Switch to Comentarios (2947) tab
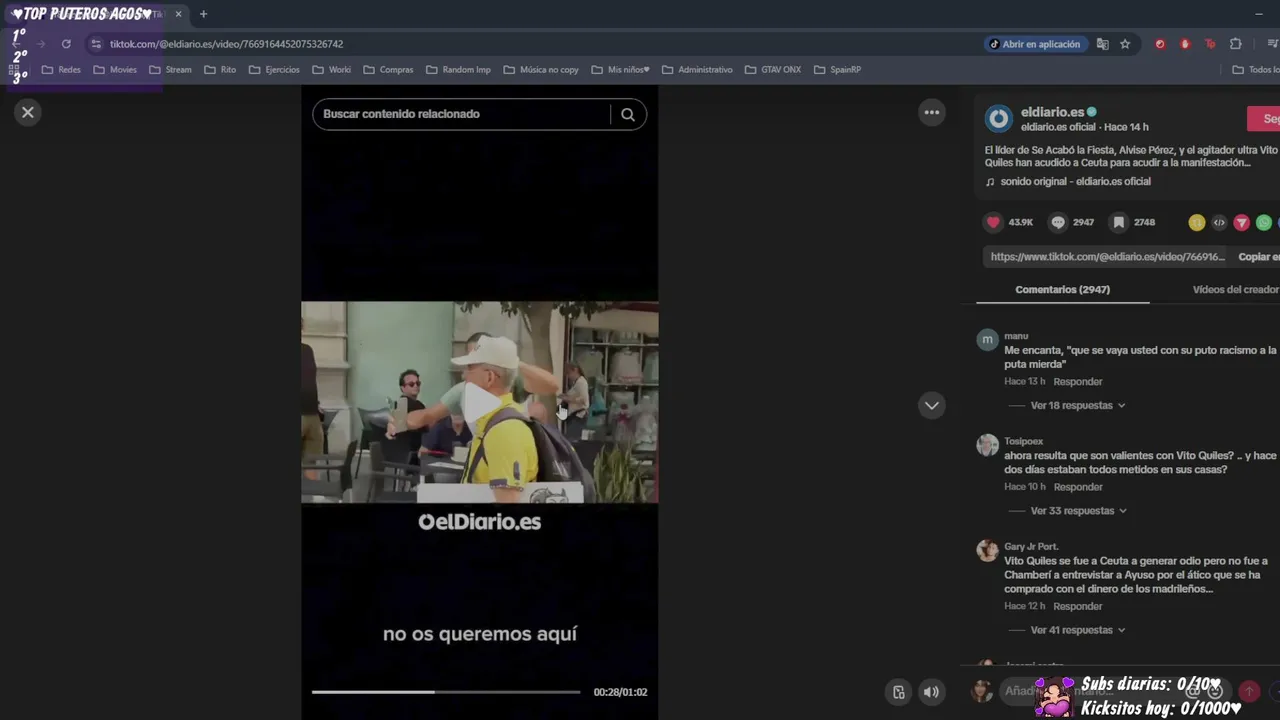The height and width of the screenshot is (720, 1280). point(1062,290)
